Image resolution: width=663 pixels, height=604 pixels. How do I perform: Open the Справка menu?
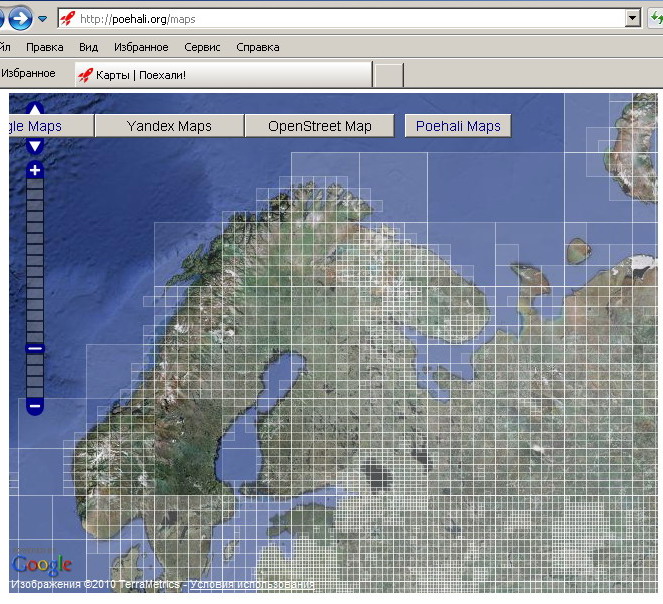tap(258, 47)
